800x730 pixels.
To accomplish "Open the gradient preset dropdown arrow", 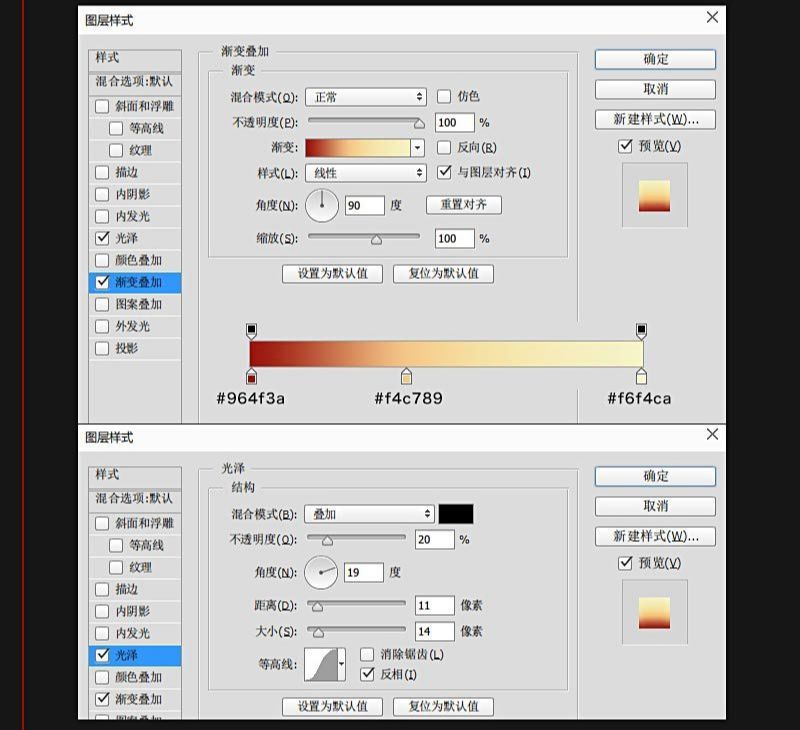I will pyautogui.click(x=417, y=148).
